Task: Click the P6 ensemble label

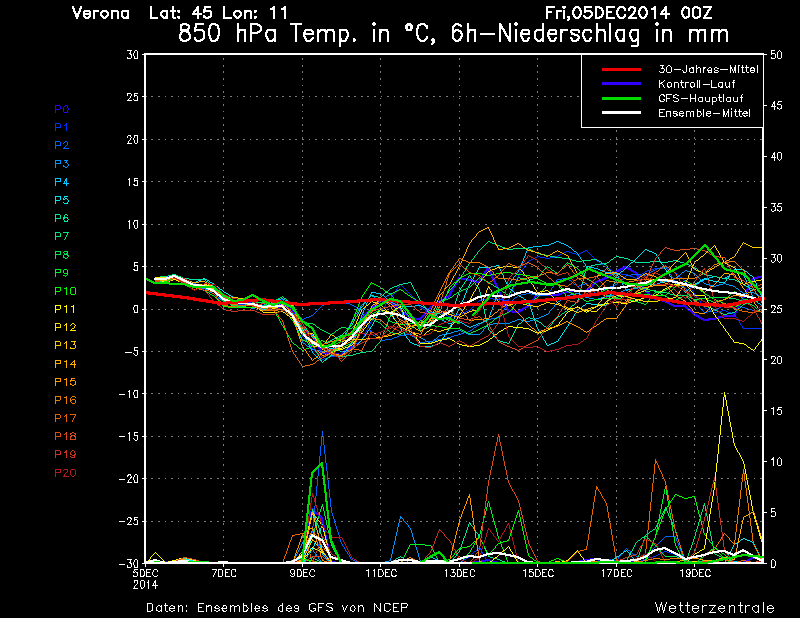Action: click(x=62, y=218)
